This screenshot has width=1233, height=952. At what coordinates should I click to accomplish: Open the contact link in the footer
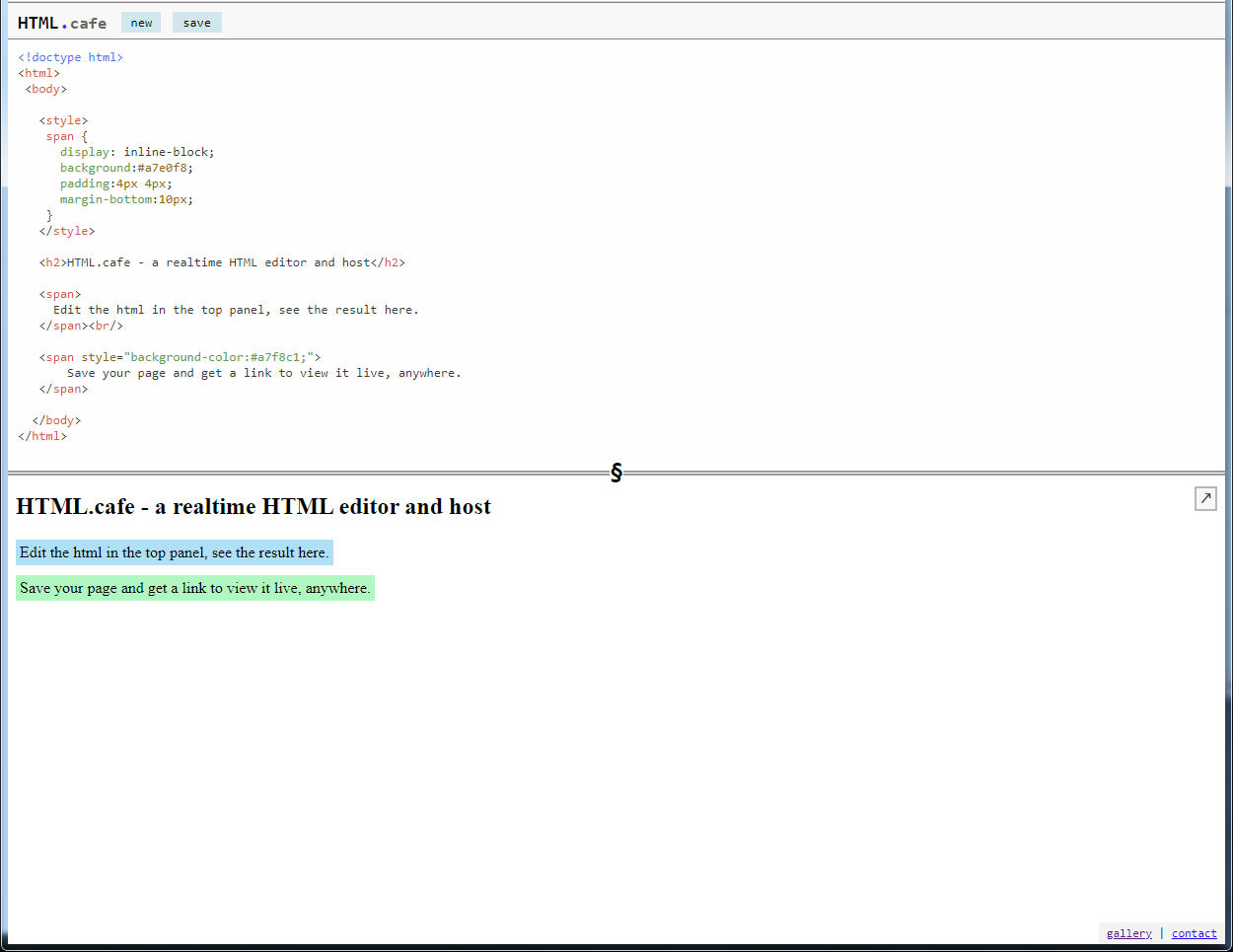pos(1194,932)
